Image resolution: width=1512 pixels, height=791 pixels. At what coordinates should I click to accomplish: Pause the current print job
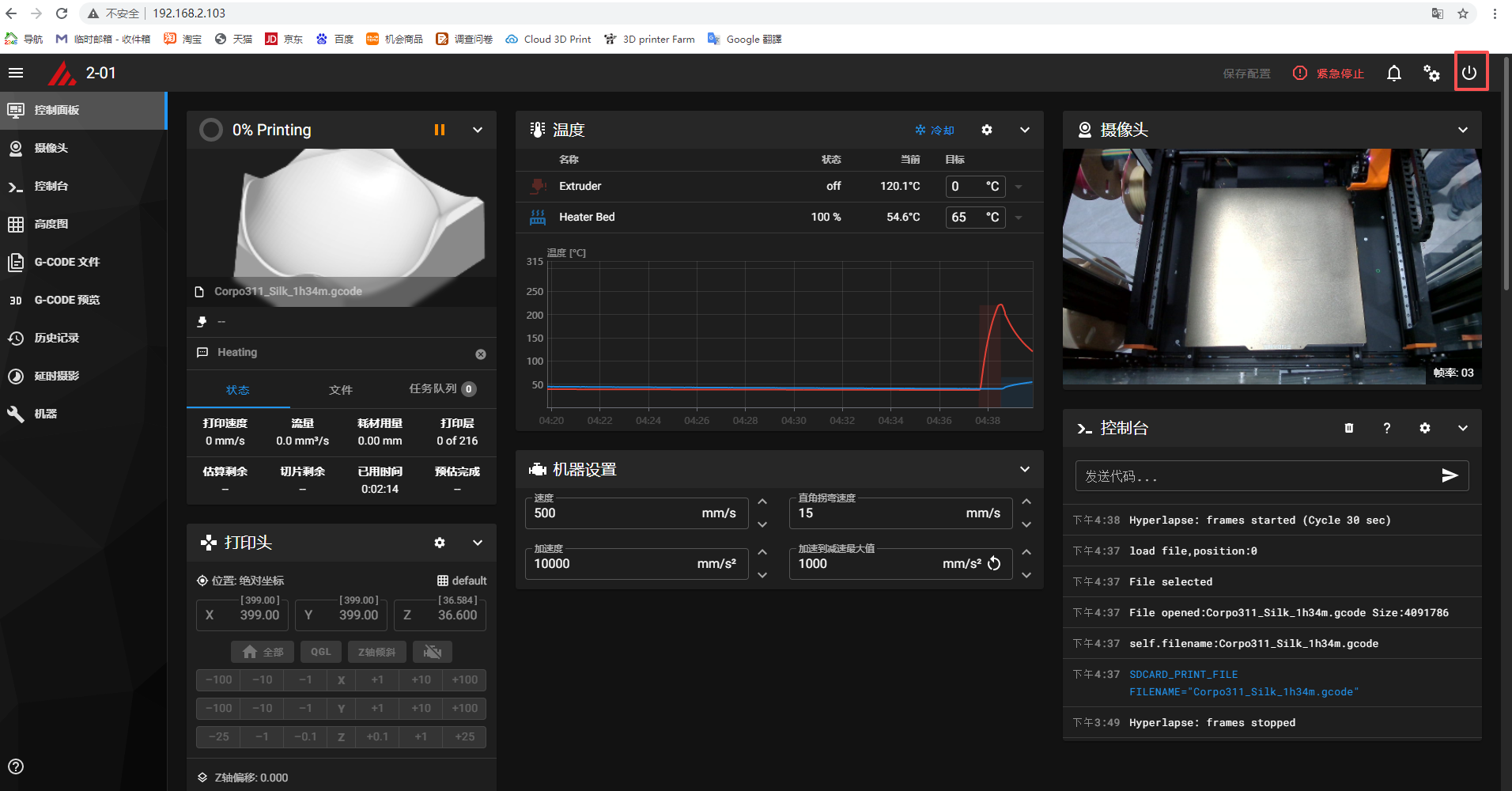tap(440, 130)
